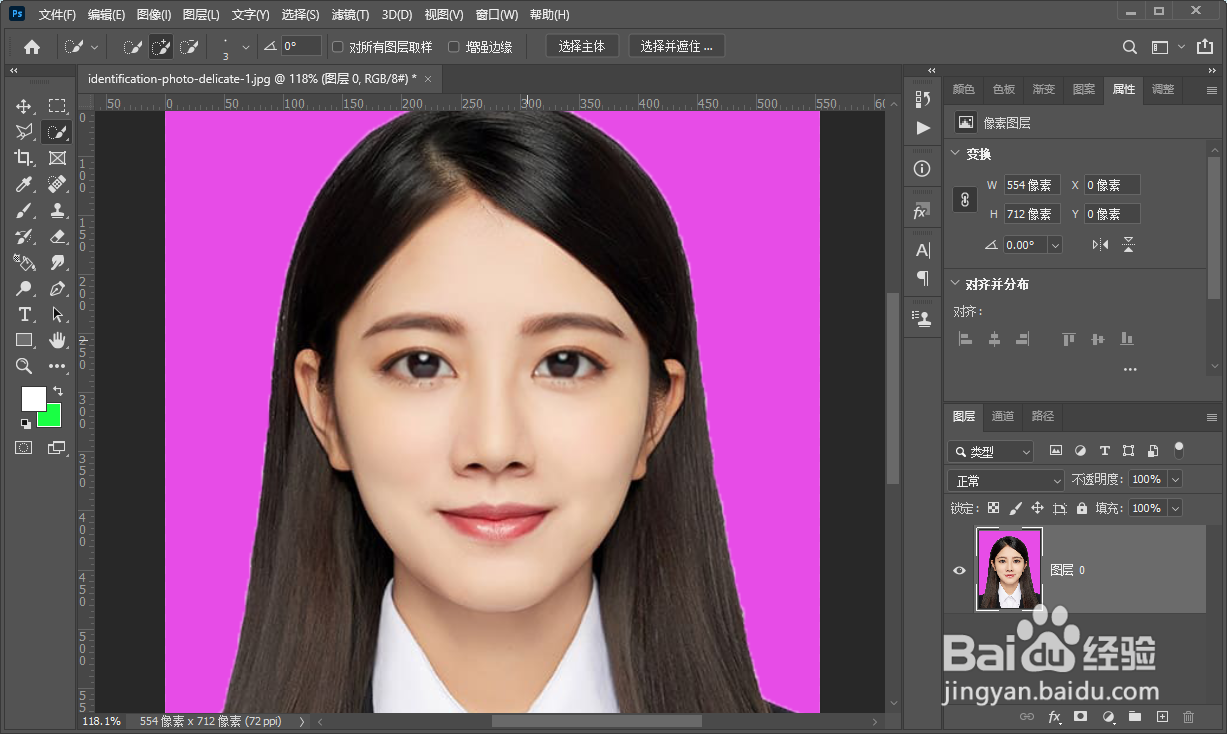This screenshot has width=1227, height=734.
Task: Collapse the 变换 section
Action: coord(954,154)
